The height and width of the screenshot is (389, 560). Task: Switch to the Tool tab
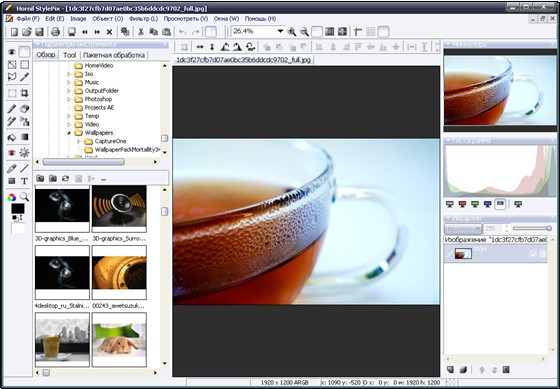click(70, 55)
